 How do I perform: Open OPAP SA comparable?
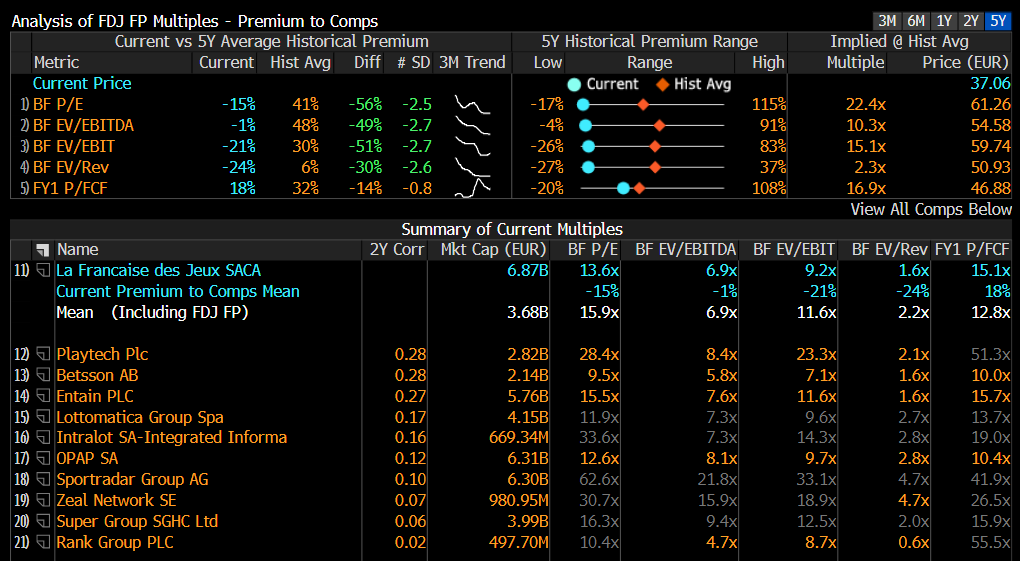87,458
